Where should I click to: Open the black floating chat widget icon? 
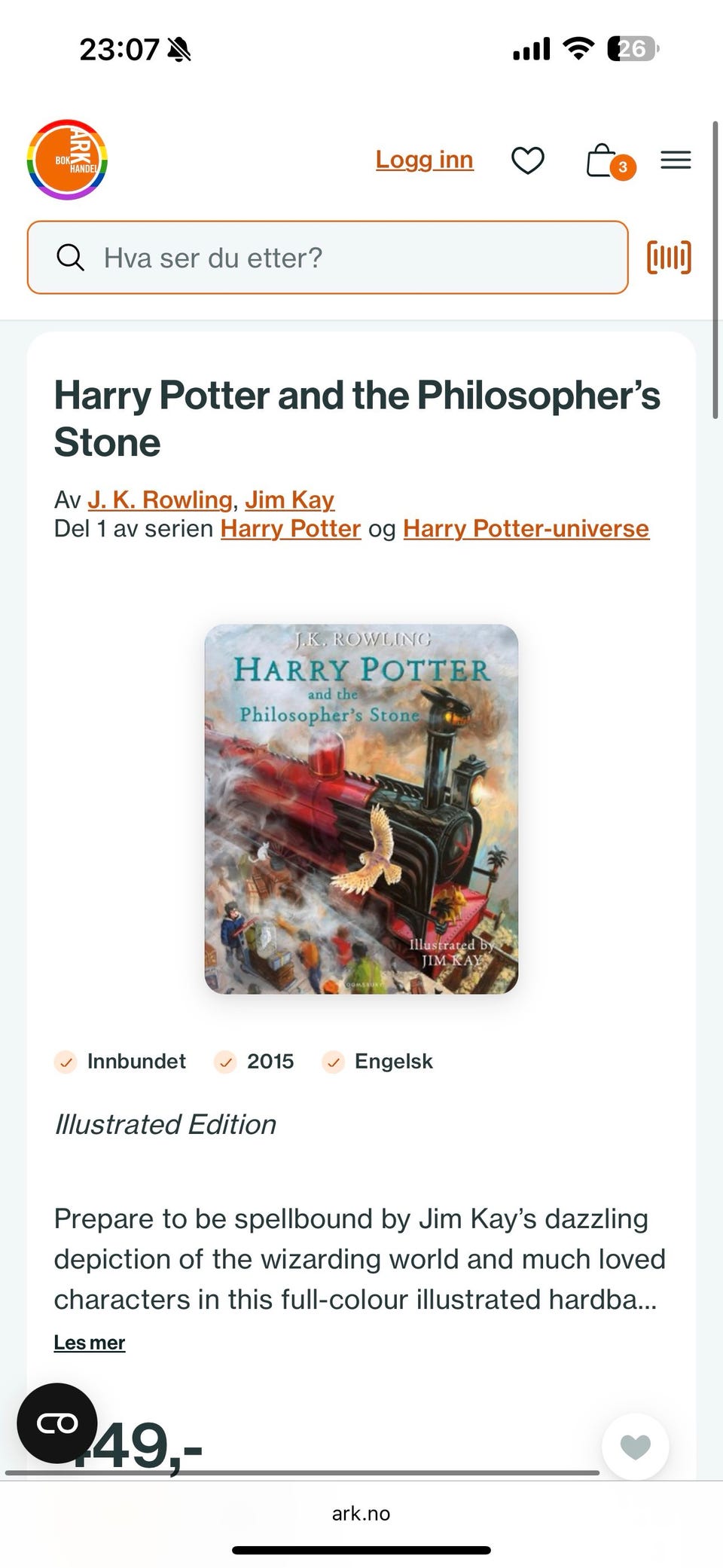pos(57,1423)
